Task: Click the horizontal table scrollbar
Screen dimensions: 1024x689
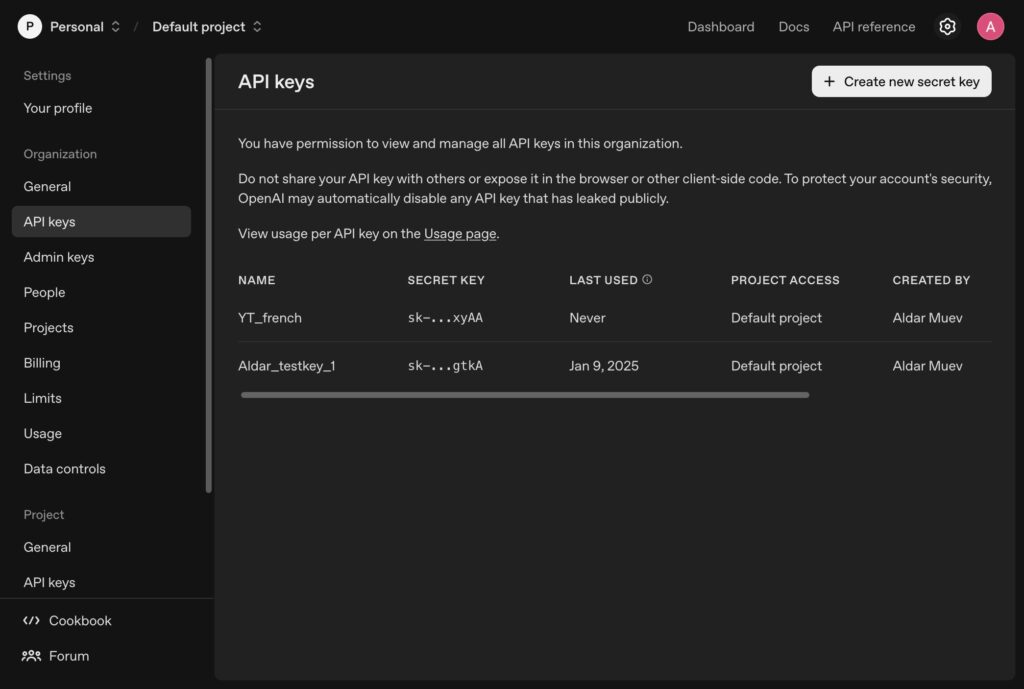Action: [x=524, y=395]
